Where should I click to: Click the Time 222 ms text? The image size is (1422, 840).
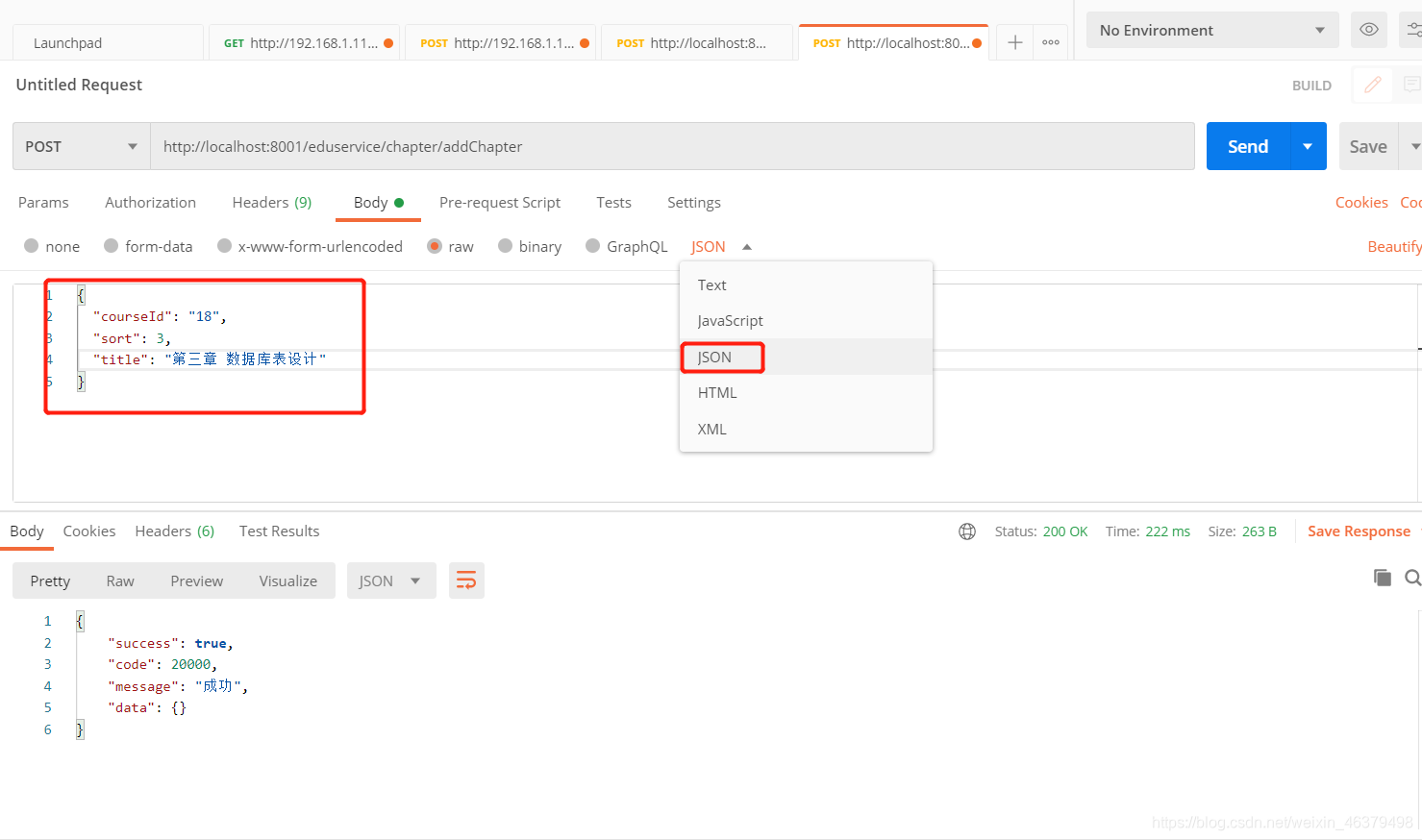(1148, 531)
